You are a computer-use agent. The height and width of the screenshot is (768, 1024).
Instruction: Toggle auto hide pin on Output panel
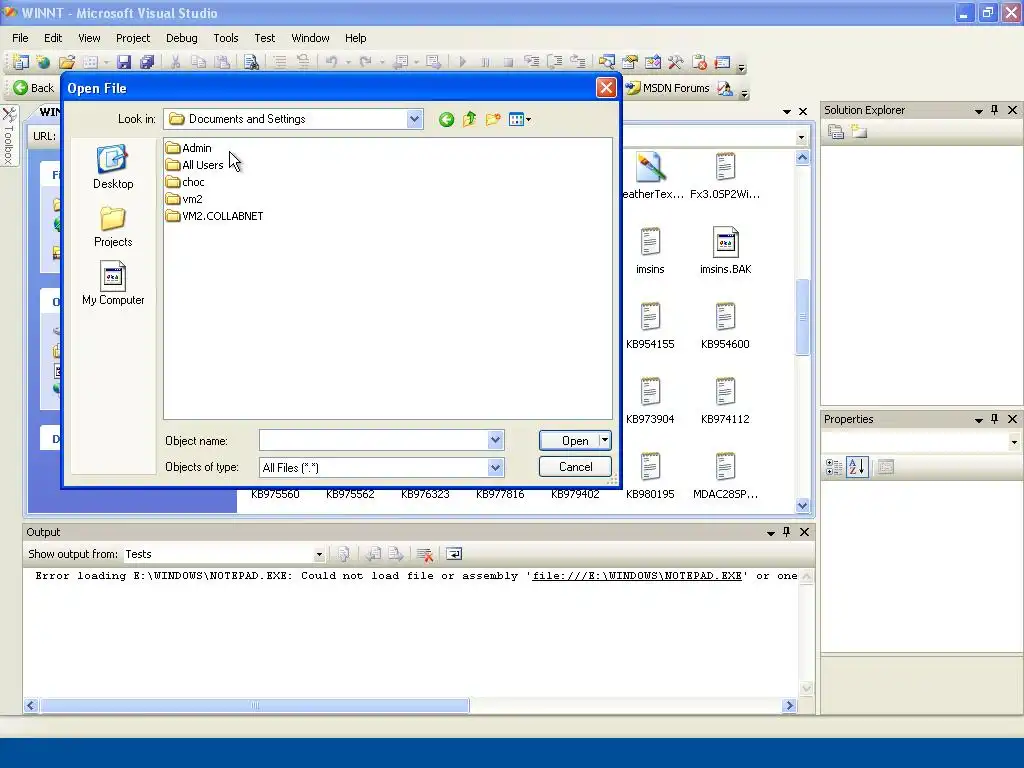click(x=787, y=532)
